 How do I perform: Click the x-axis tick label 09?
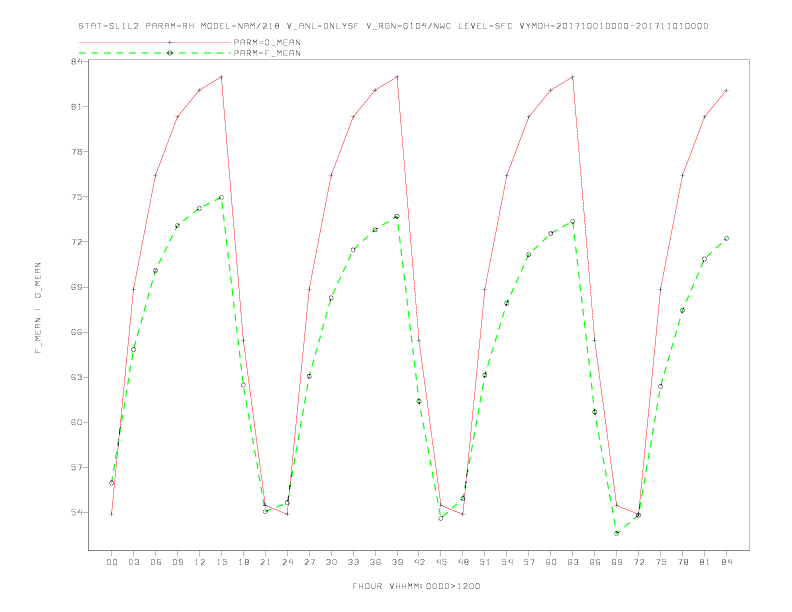(x=177, y=562)
